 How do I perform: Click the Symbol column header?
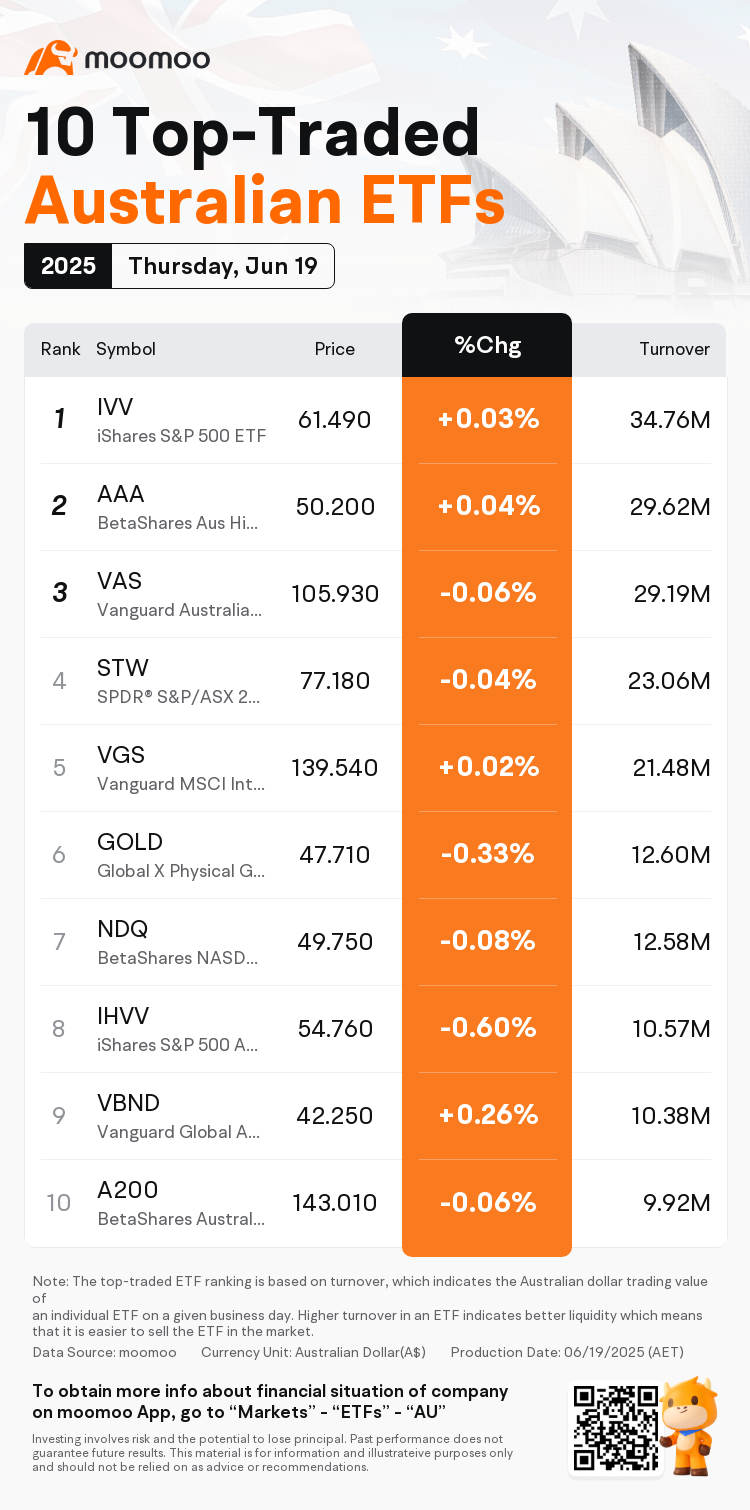click(126, 349)
